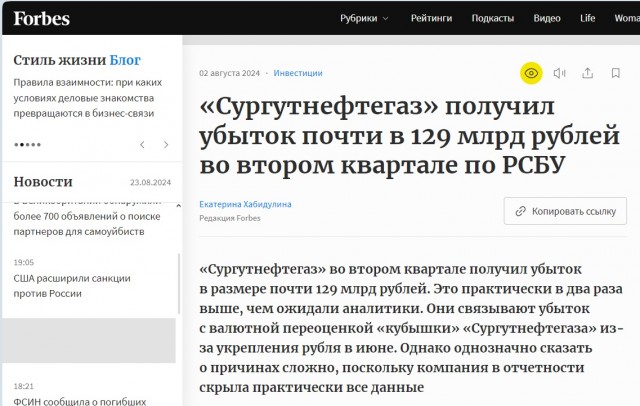640x406 pixels.
Task: Click the date 23.08.2024
Action: pyautogui.click(x=150, y=182)
